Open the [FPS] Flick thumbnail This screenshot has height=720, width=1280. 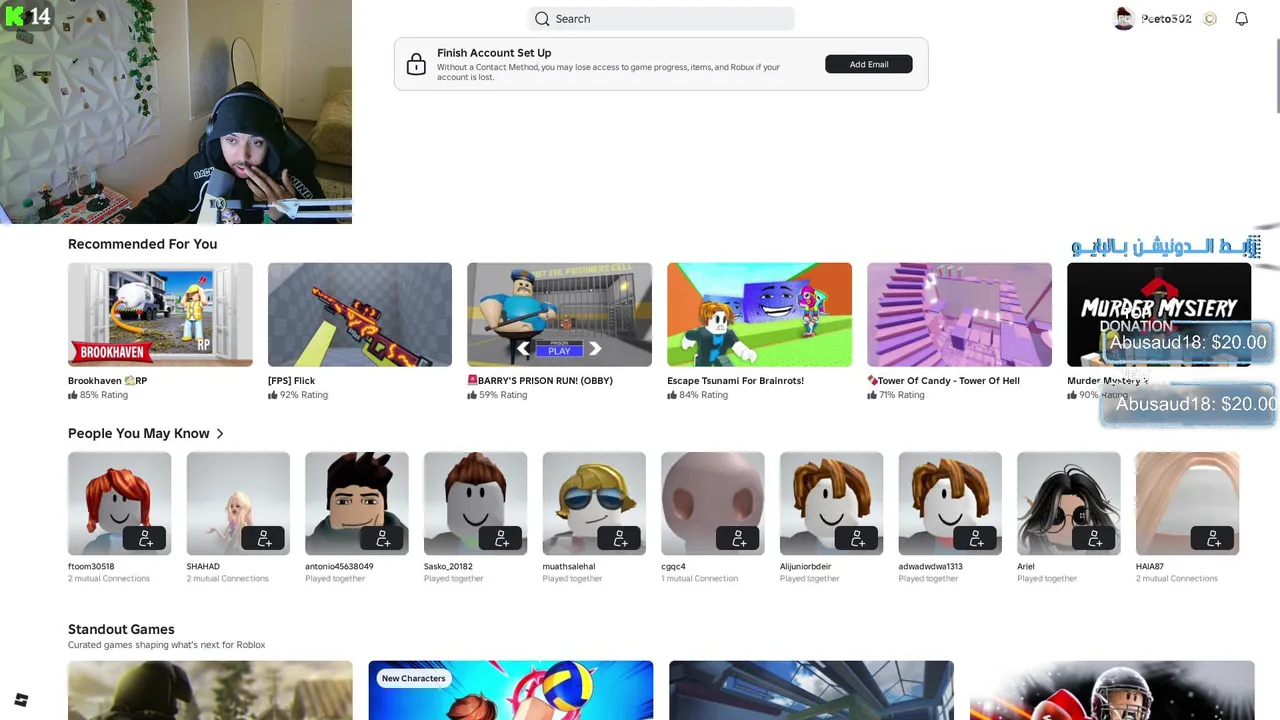tap(360, 315)
